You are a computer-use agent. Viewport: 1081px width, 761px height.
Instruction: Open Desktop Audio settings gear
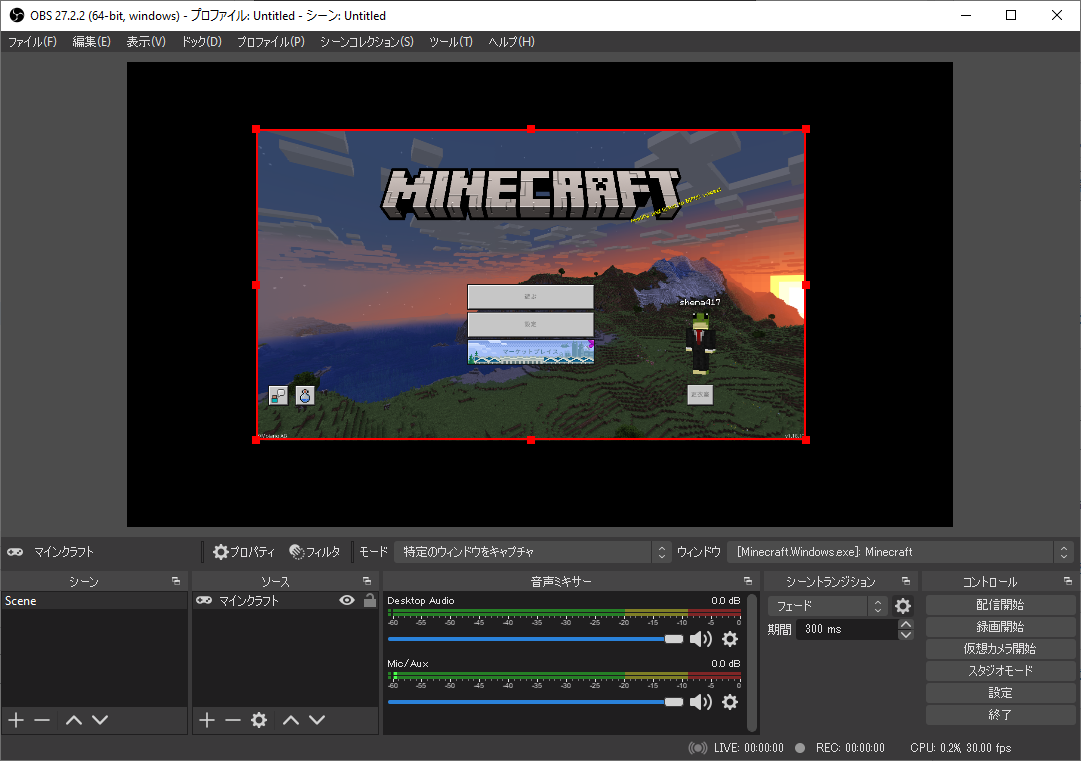pyautogui.click(x=730, y=639)
